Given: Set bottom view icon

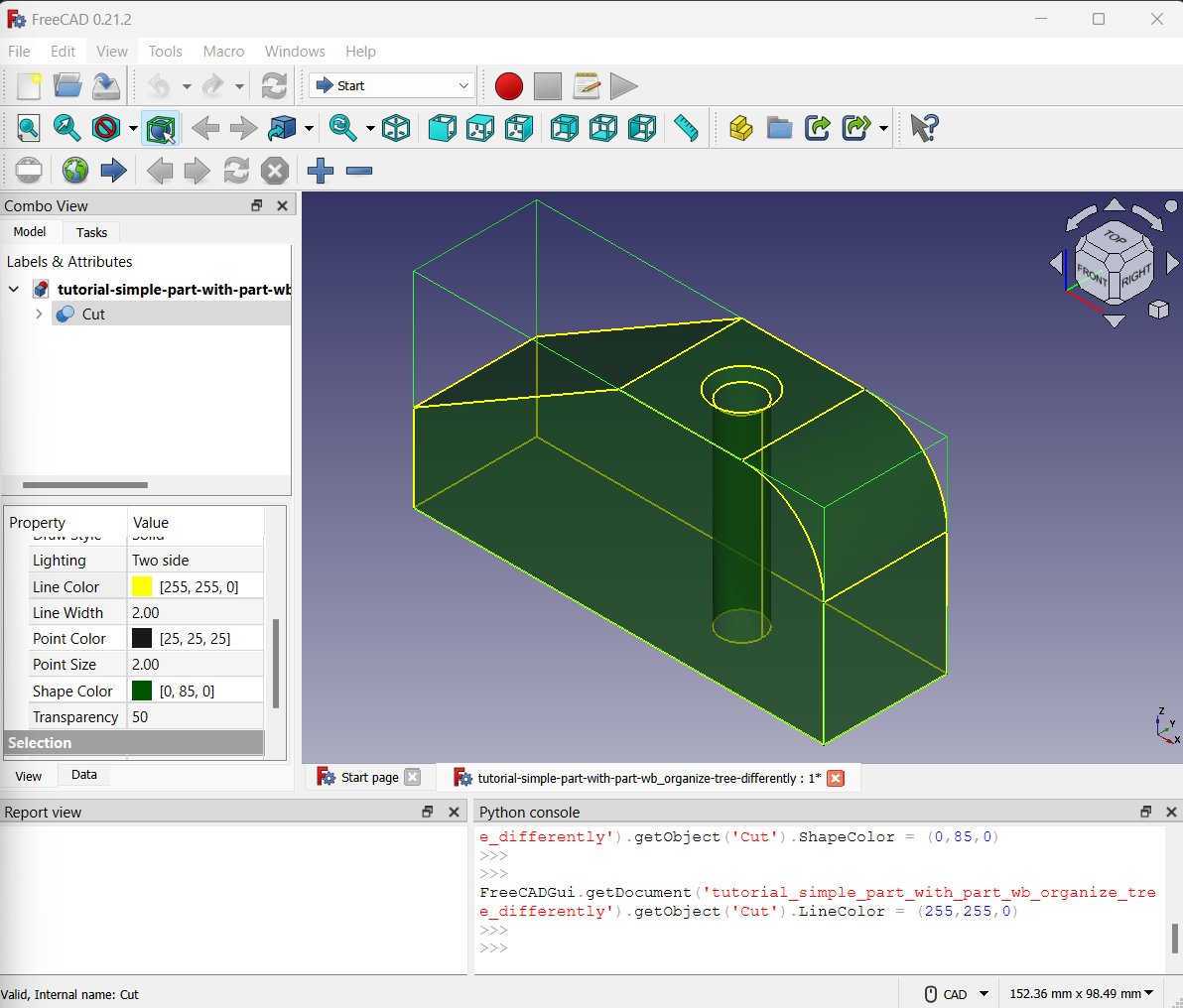Looking at the screenshot, I should coord(602,128).
